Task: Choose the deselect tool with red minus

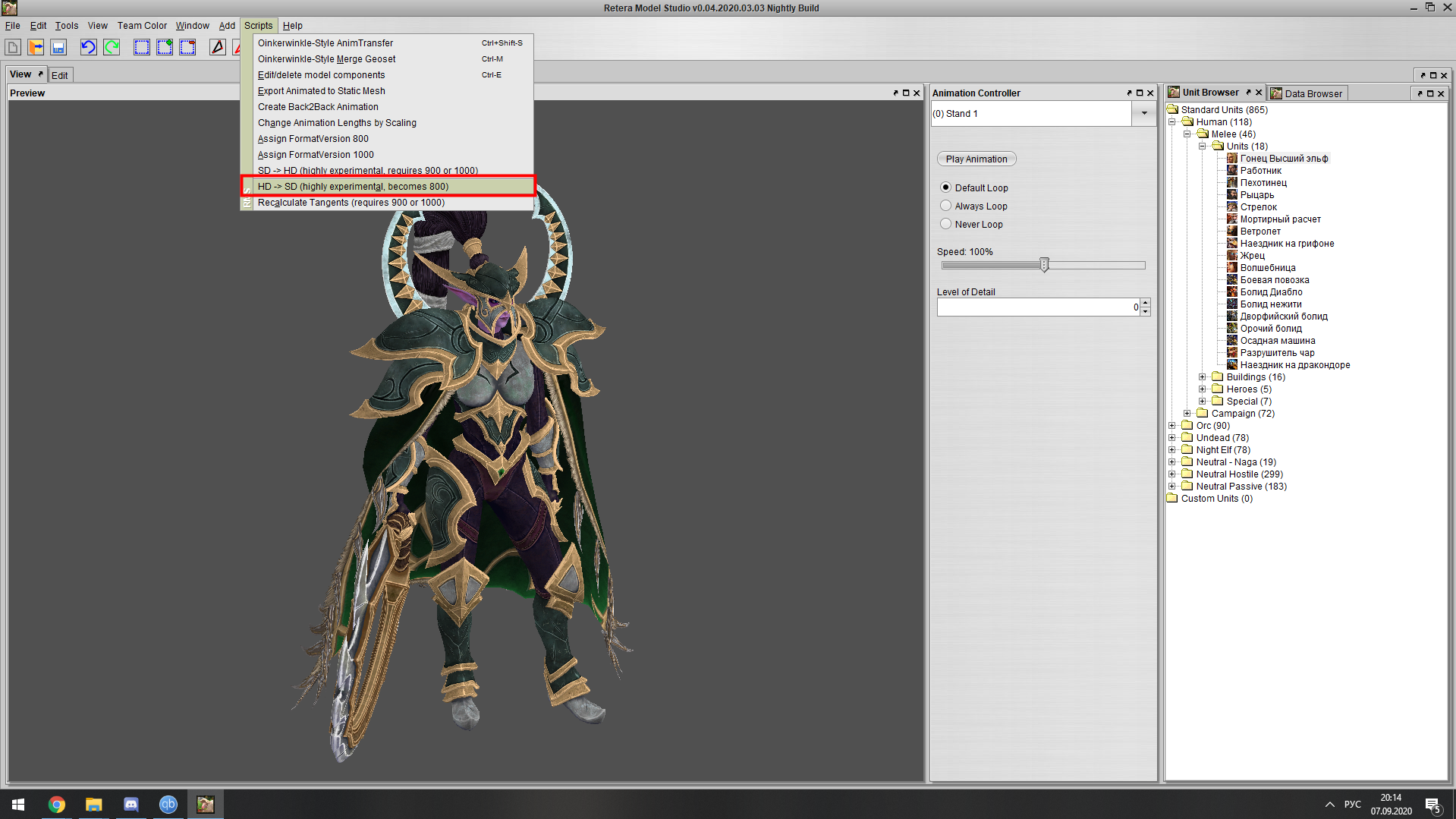Action: pos(187,47)
